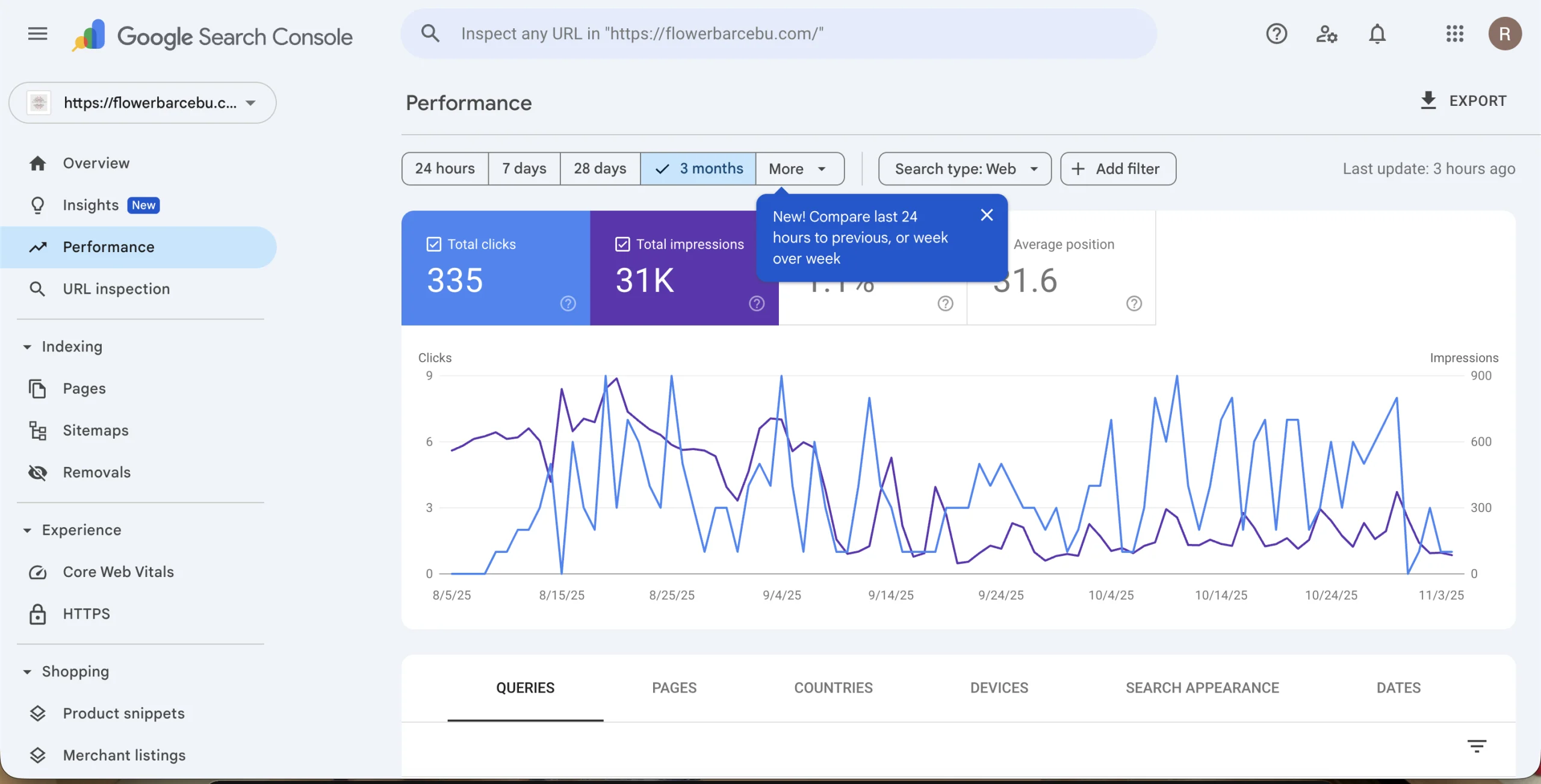Viewport: 1541px width, 784px height.
Task: Click the Add filter button
Action: [x=1118, y=169]
